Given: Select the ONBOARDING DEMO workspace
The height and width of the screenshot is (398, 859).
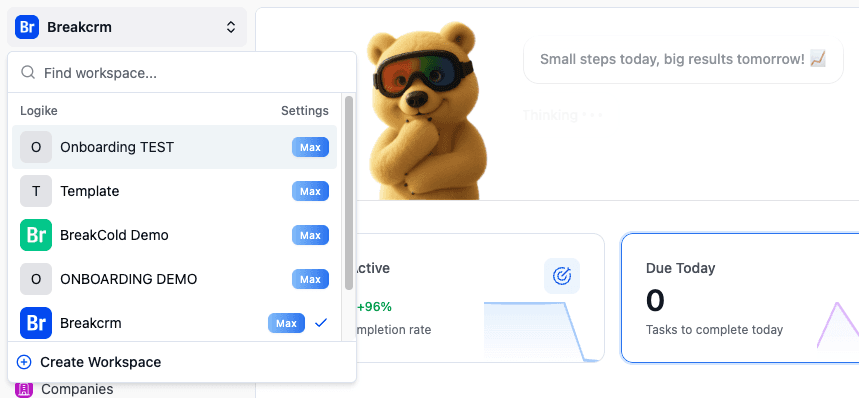Looking at the screenshot, I should (x=174, y=279).
